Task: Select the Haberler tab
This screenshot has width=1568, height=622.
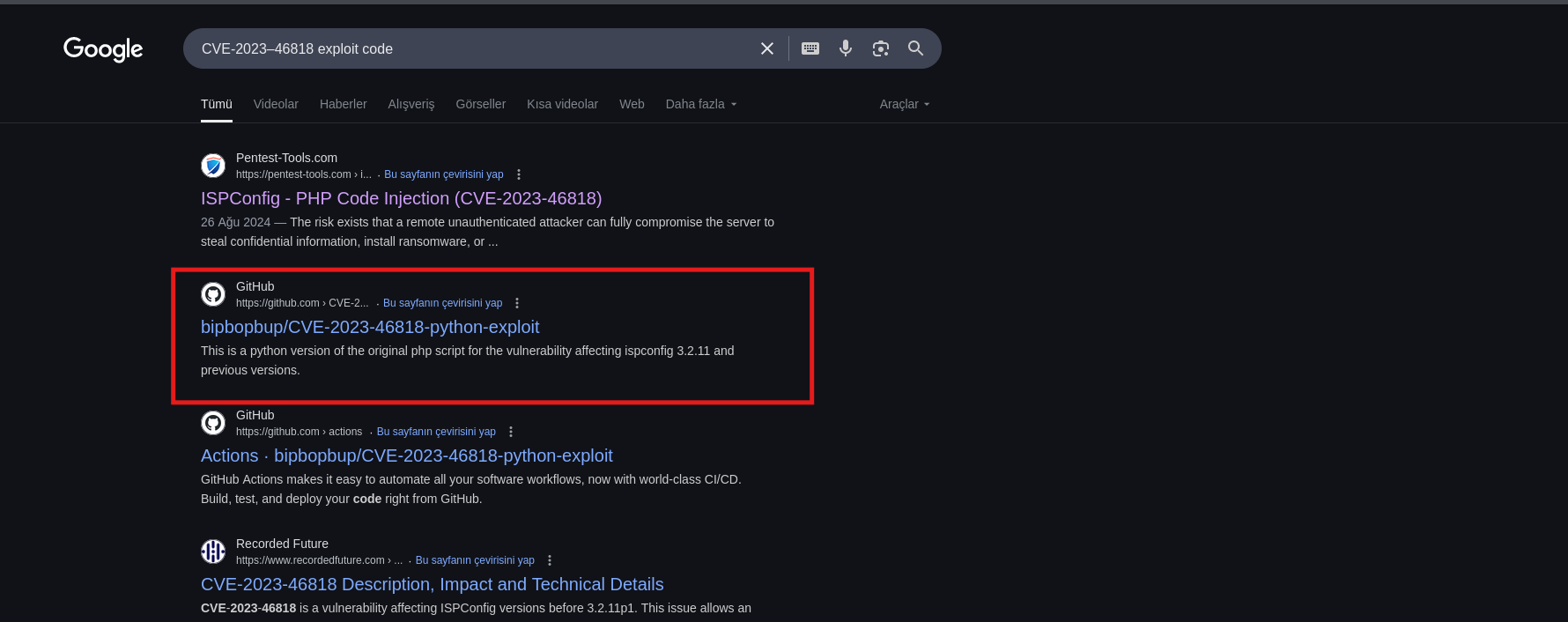Action: (x=343, y=104)
